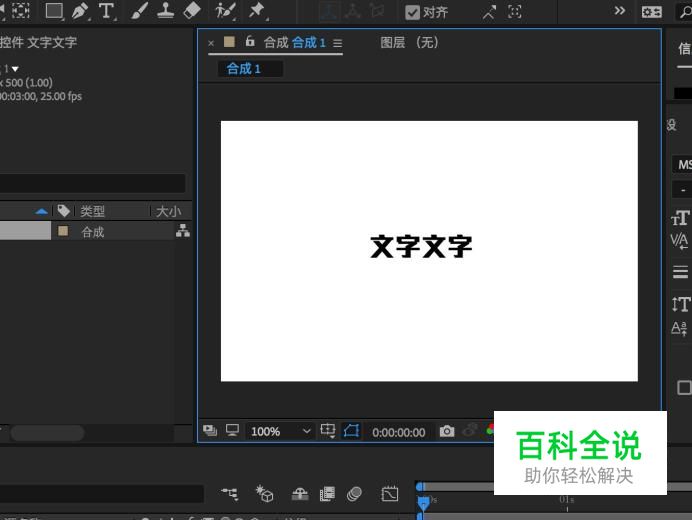Open the composition panel menu icon
Viewport: 692px width, 520px height.
point(338,43)
